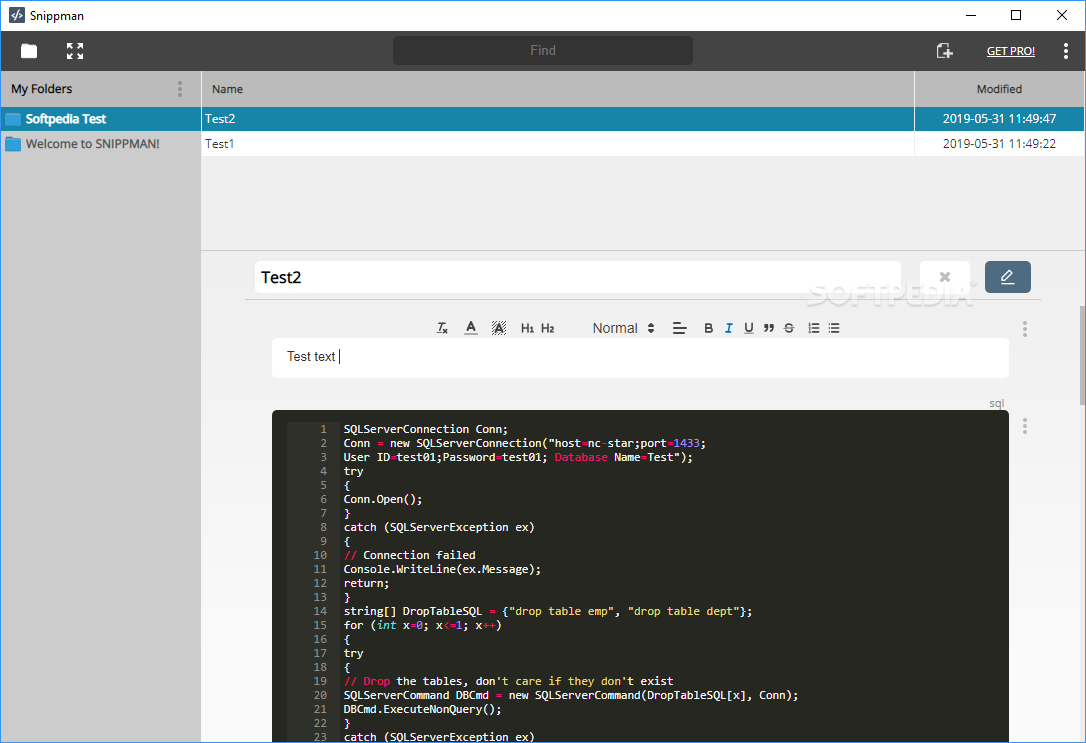The image size is (1086, 743).
Task: Toggle strikethrough formatting
Action: (789, 328)
